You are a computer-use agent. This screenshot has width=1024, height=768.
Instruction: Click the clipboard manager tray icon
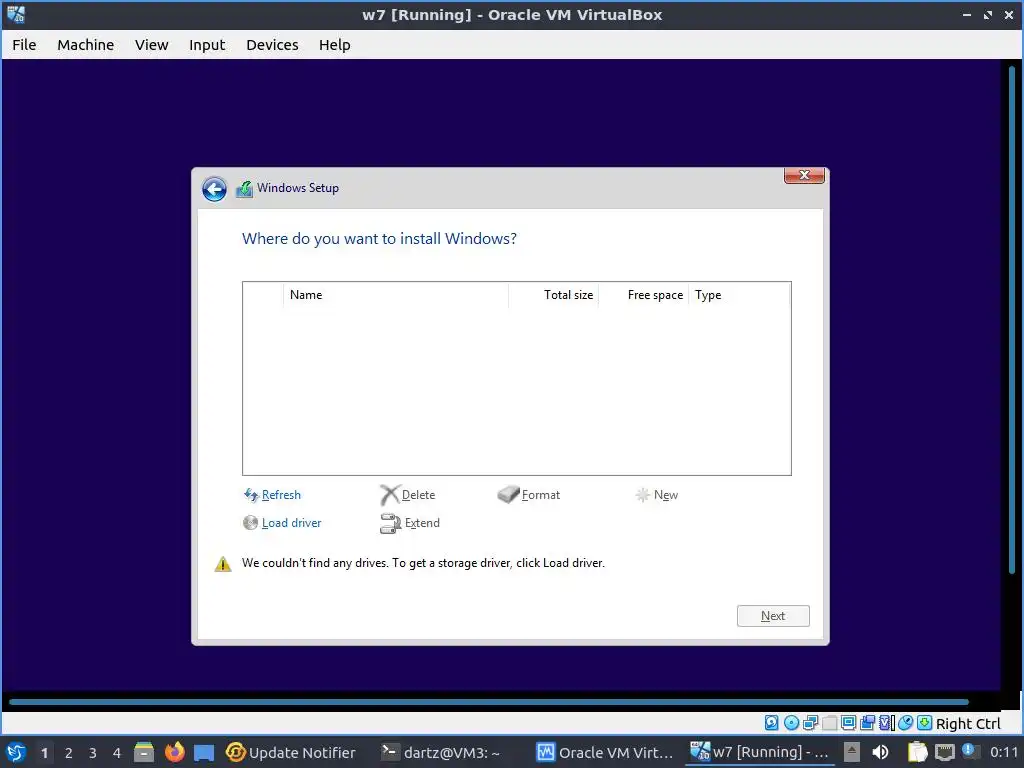917,752
